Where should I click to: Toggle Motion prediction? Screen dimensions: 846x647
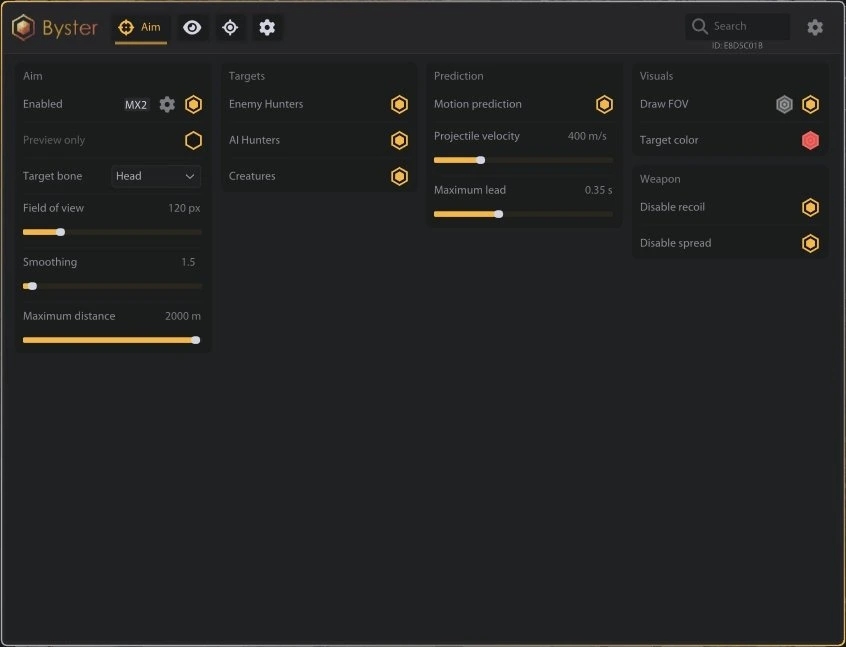click(604, 104)
